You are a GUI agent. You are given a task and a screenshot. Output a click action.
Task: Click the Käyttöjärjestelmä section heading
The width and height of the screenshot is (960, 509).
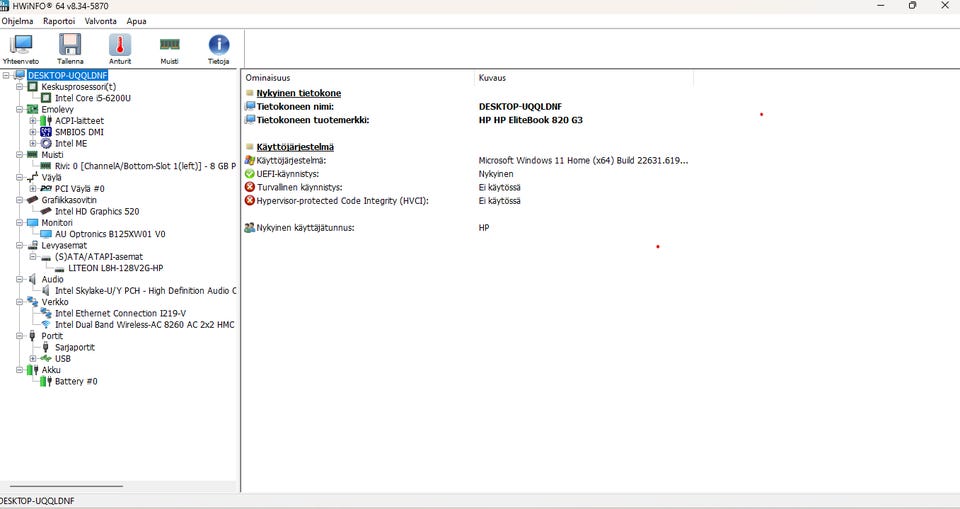click(x=295, y=147)
